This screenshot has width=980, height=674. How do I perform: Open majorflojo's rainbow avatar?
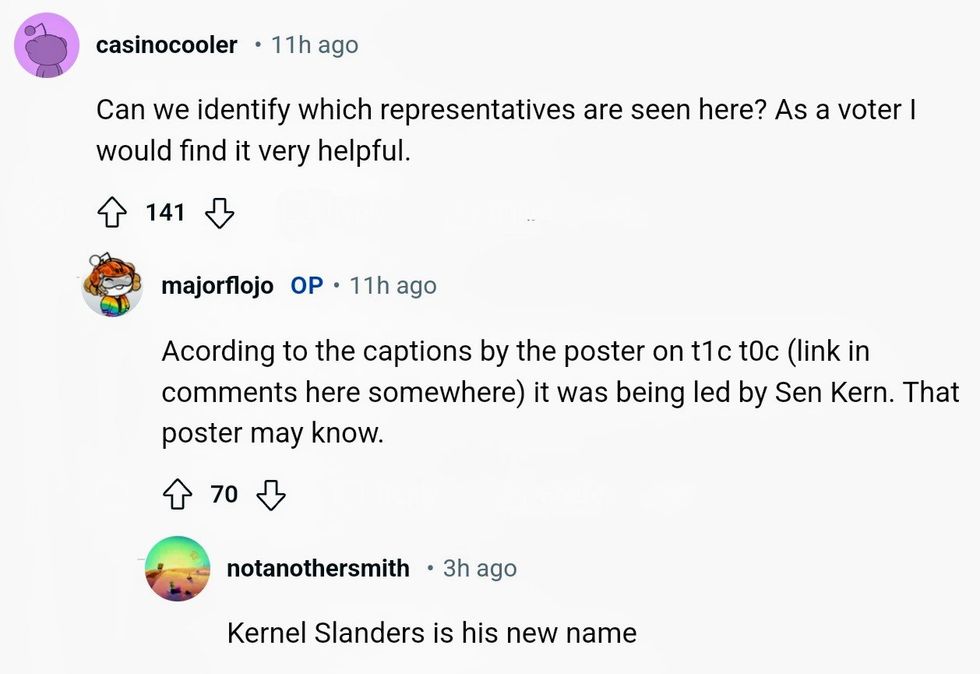(113, 285)
